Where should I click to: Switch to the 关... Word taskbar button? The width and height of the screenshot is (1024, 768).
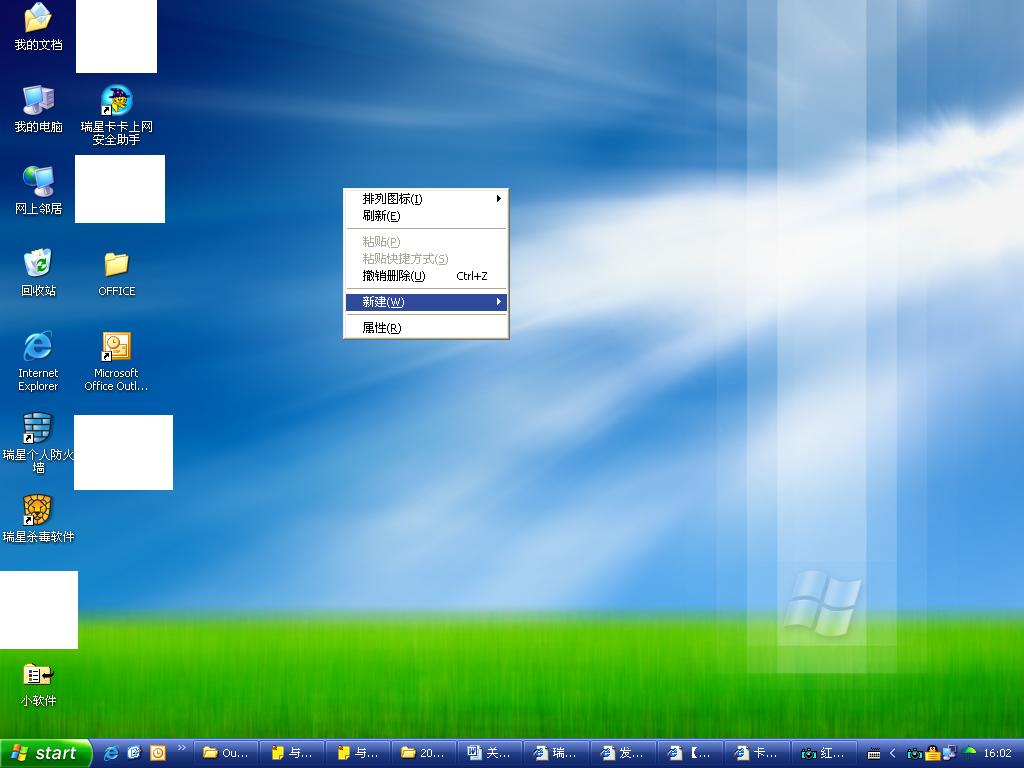490,754
